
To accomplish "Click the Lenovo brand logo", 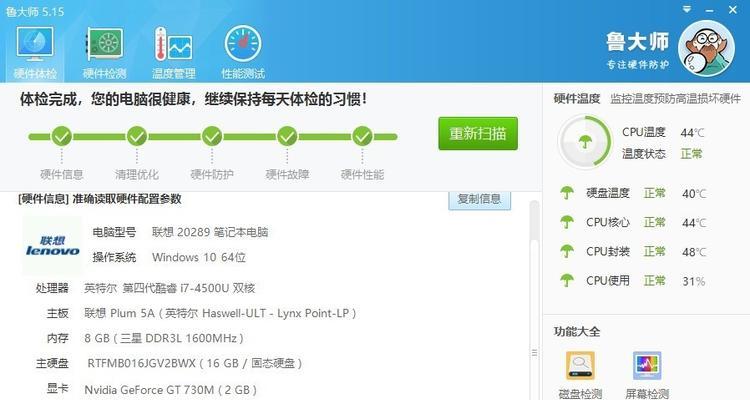I will click(53, 245).
